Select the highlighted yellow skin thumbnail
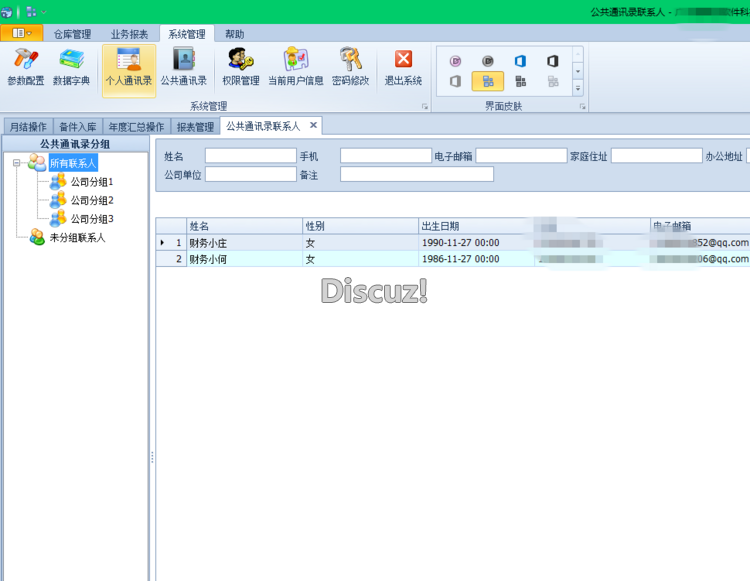Viewport: 750px width, 581px height. click(488, 81)
